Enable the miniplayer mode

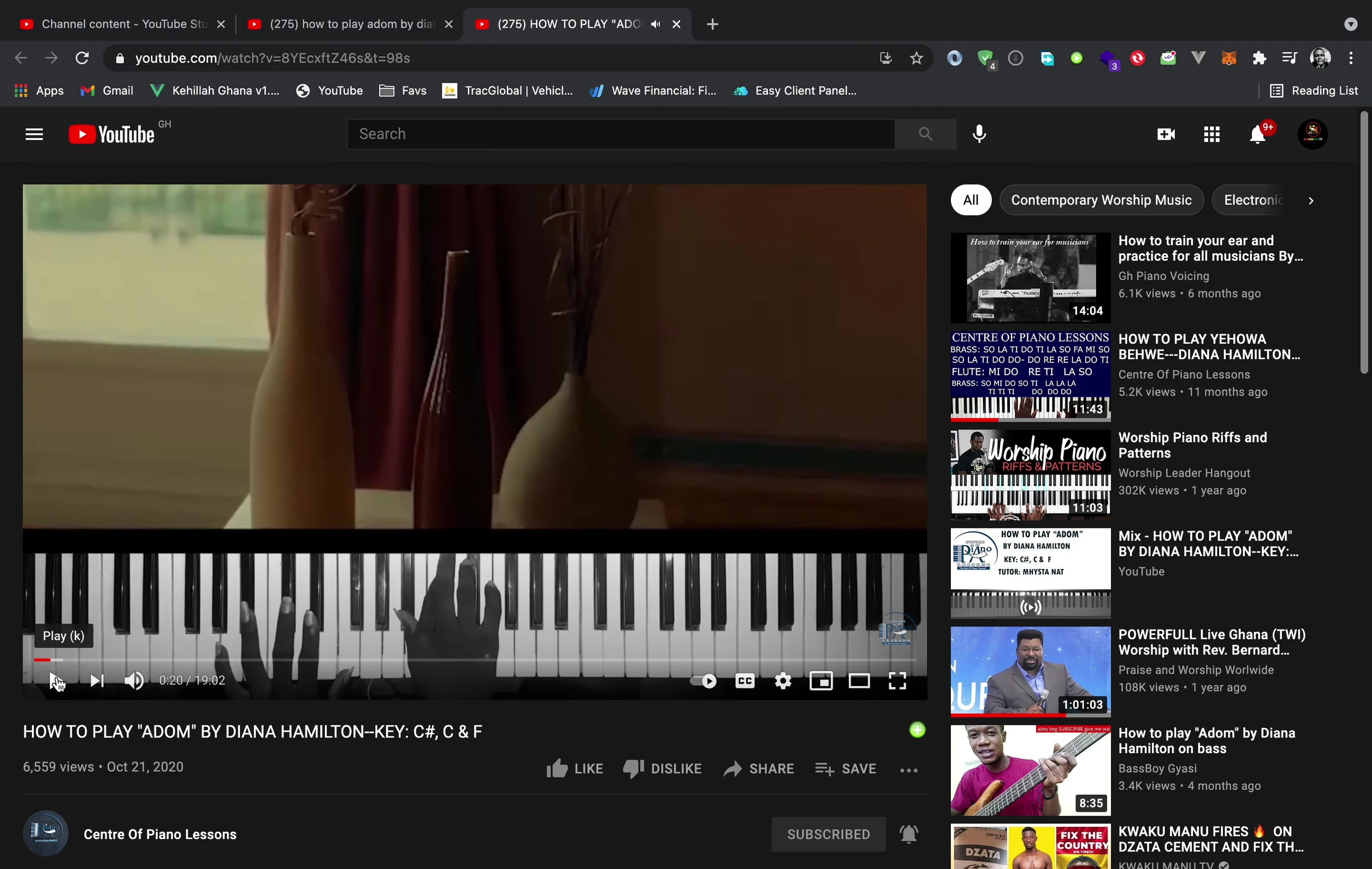(821, 681)
